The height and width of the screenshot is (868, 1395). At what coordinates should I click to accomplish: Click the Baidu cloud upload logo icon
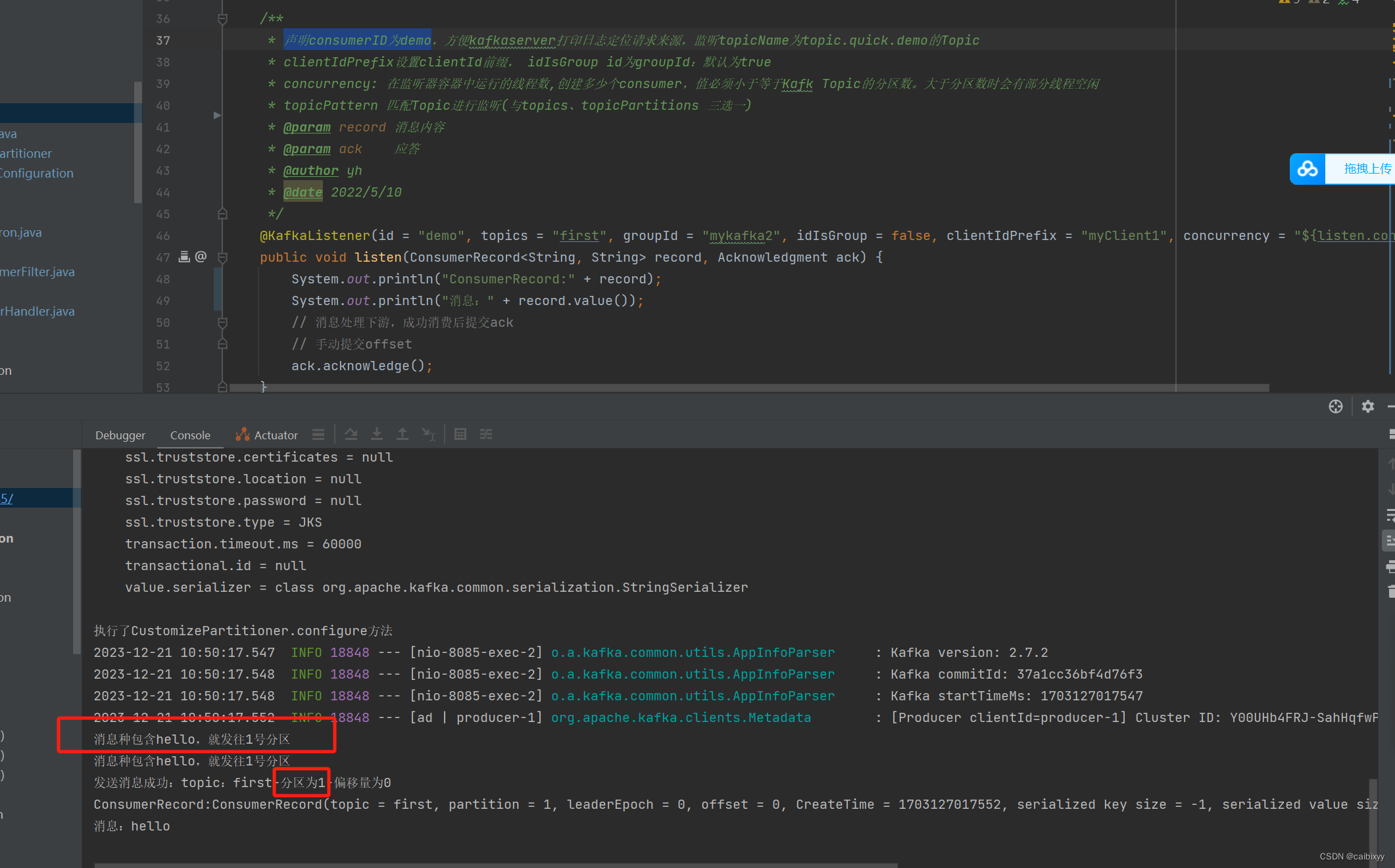click(1308, 169)
